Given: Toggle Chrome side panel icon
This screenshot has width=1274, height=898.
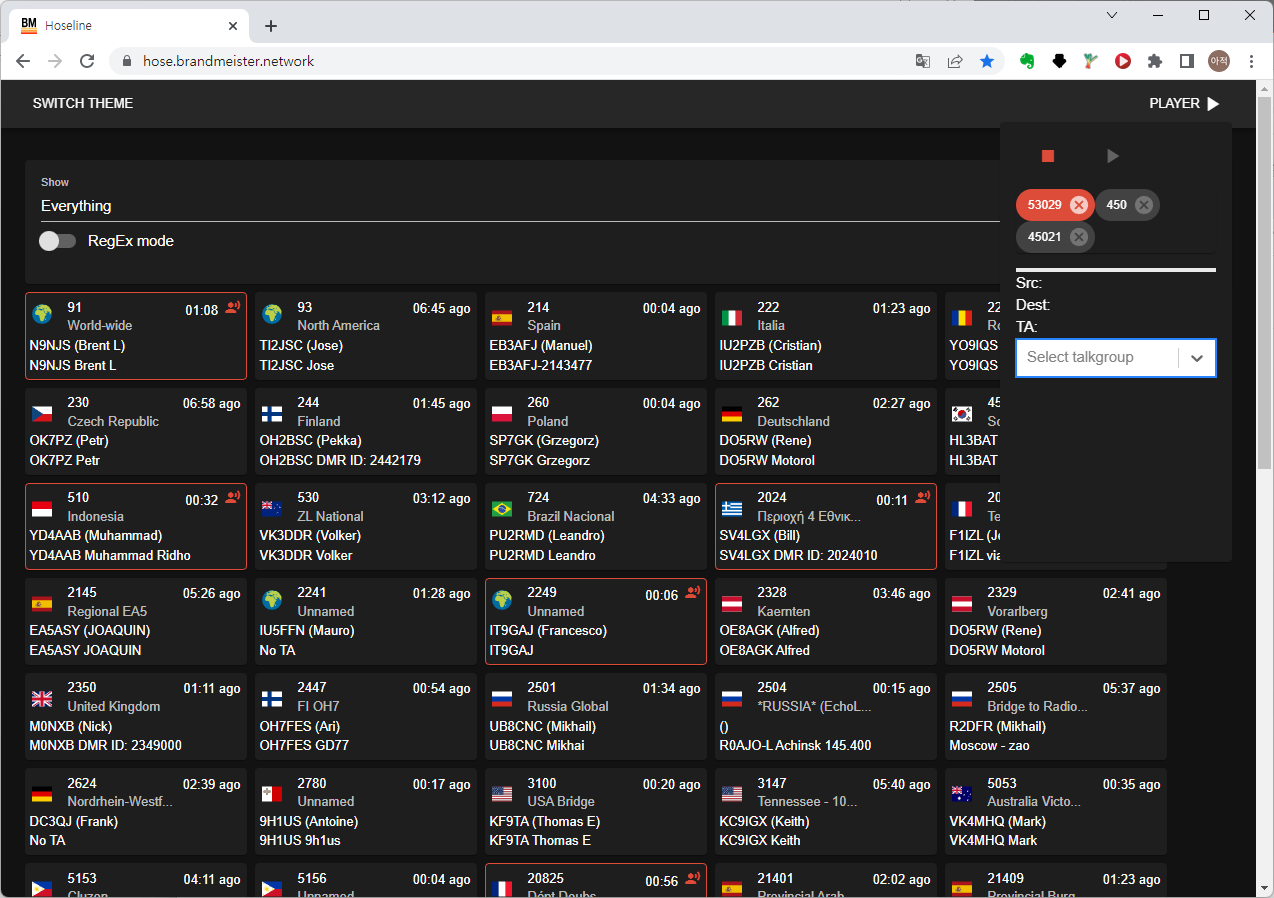Looking at the screenshot, I should point(1187,61).
